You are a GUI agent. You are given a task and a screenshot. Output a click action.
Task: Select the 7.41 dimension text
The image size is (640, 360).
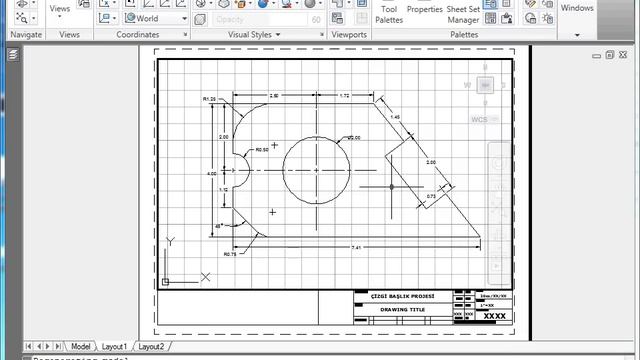click(356, 248)
